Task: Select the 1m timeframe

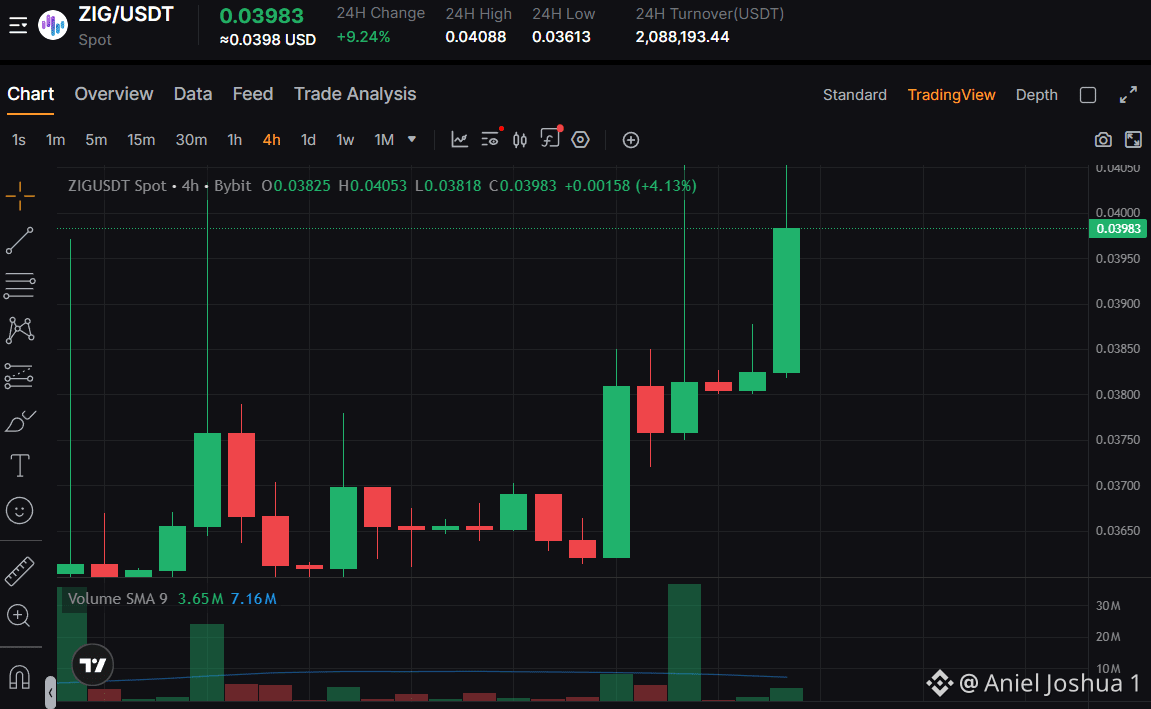Action: (x=56, y=139)
